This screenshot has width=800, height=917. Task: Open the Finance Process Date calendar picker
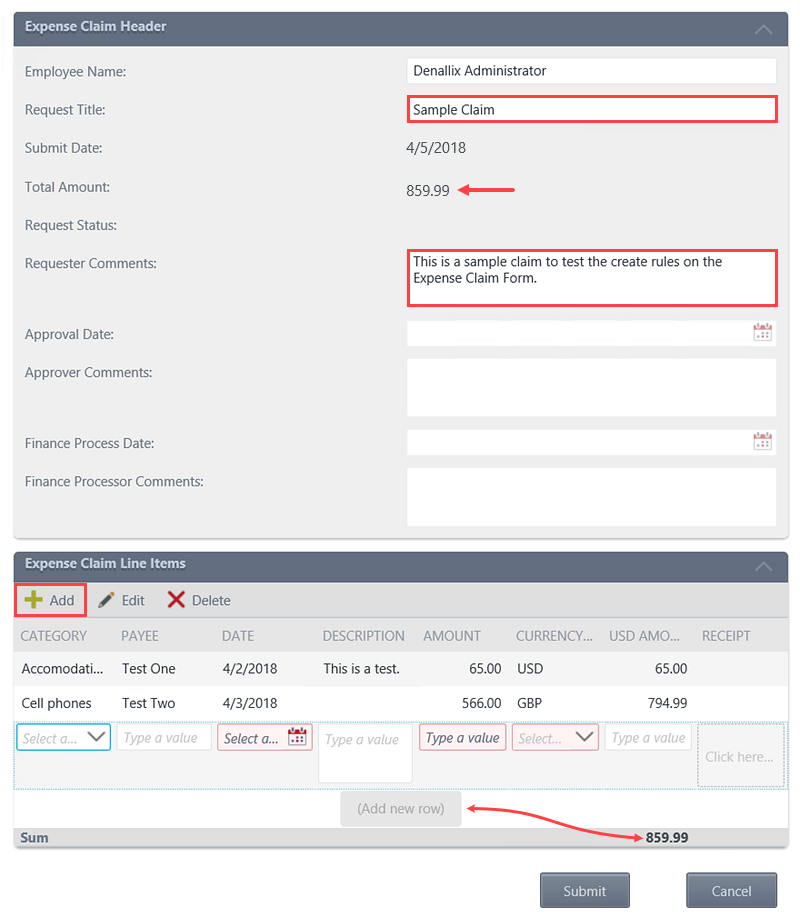[763, 440]
